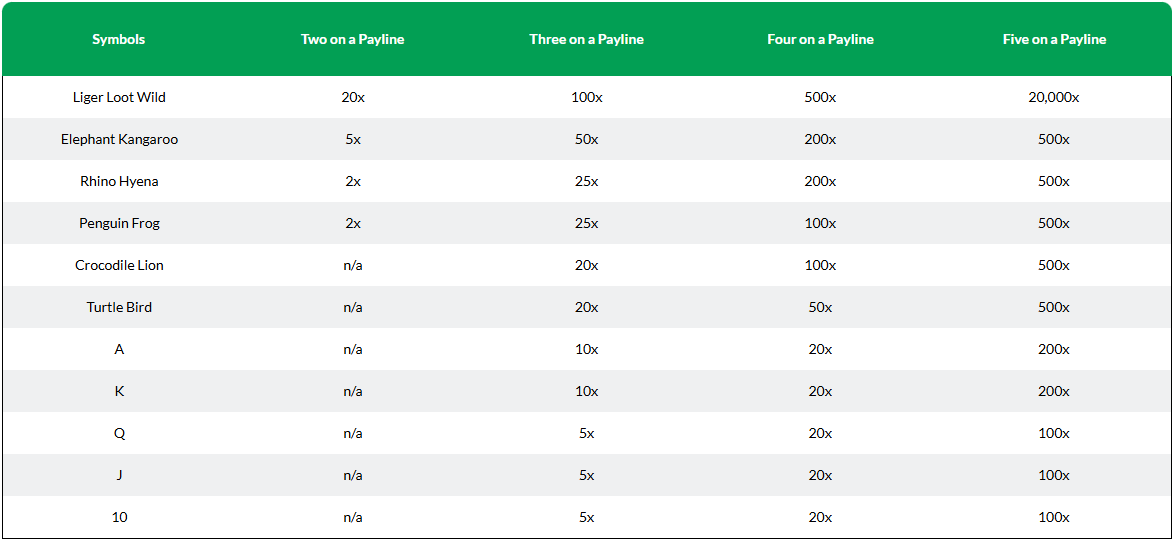The width and height of the screenshot is (1175, 542).
Task: Select the Four on a Payline header
Action: [820, 40]
